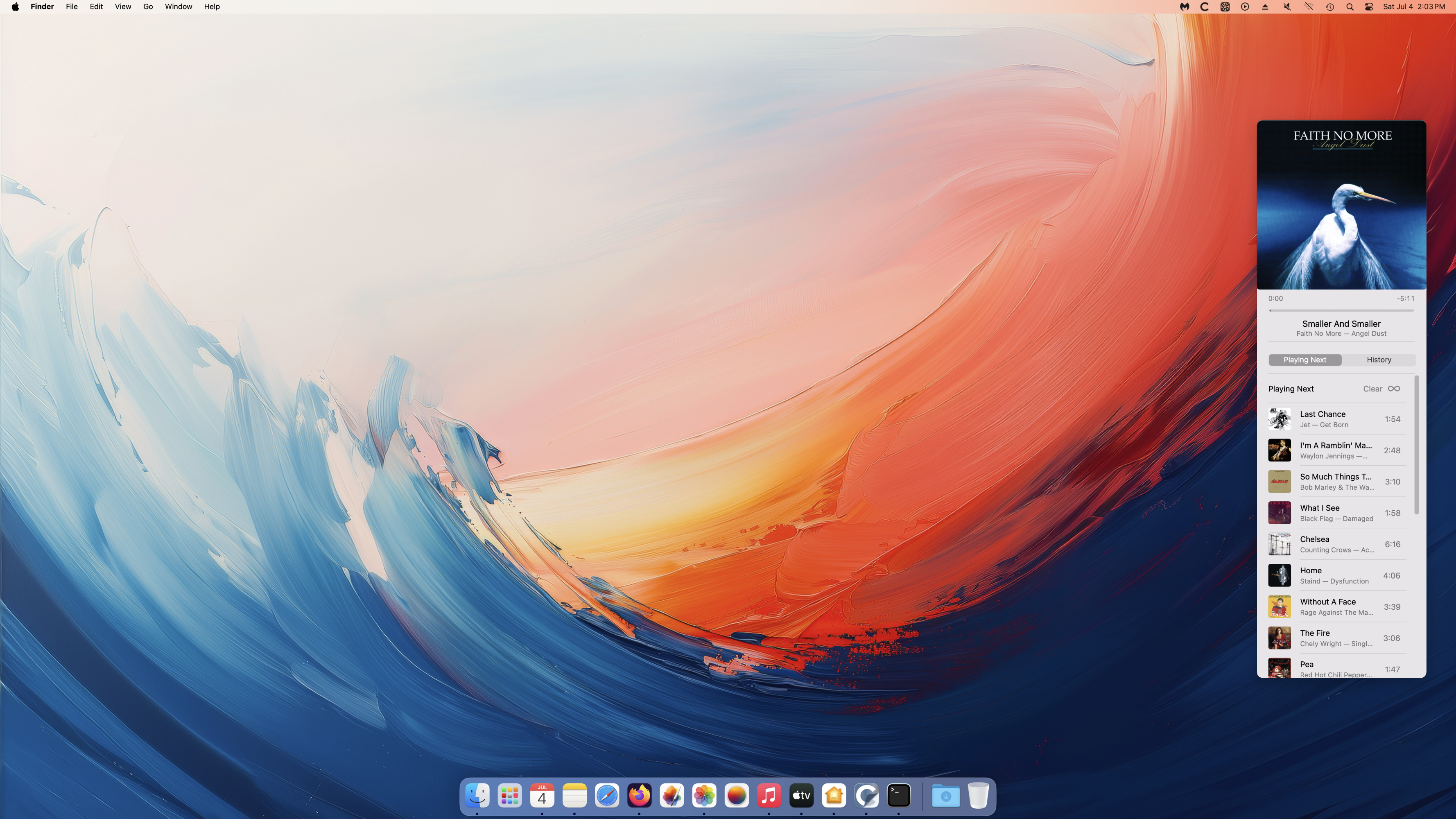The width and height of the screenshot is (1456, 819).
Task: Launch Safari from the Dock
Action: click(x=607, y=796)
